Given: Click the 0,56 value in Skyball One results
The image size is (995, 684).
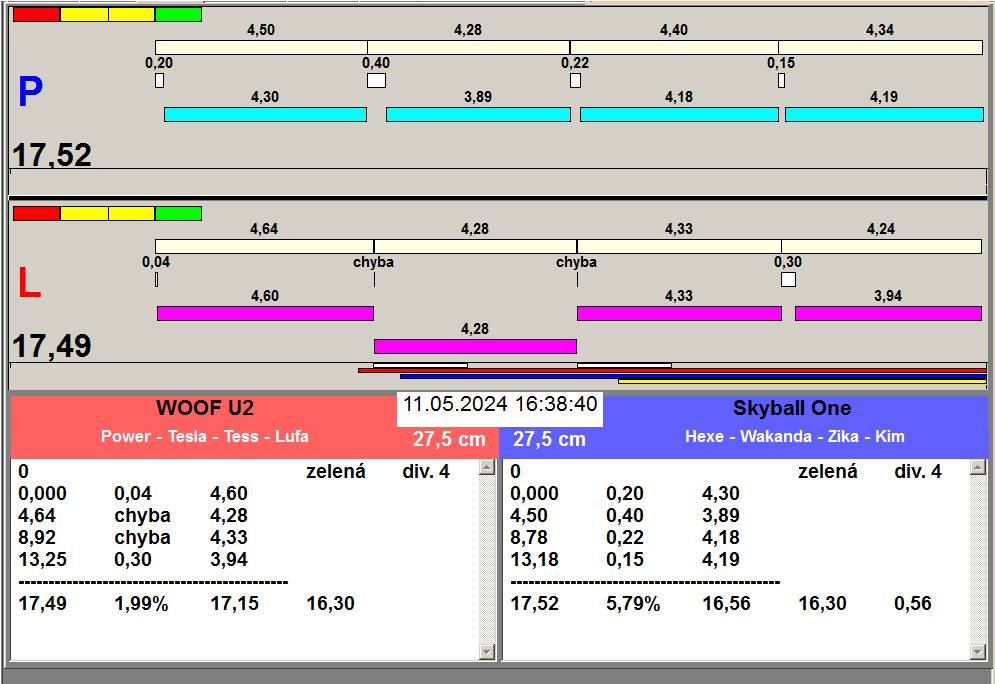Looking at the screenshot, I should coord(913,603).
